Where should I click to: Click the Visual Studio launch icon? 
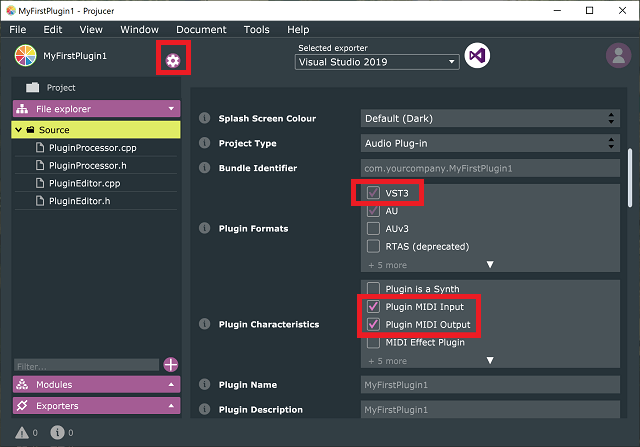coord(477,56)
